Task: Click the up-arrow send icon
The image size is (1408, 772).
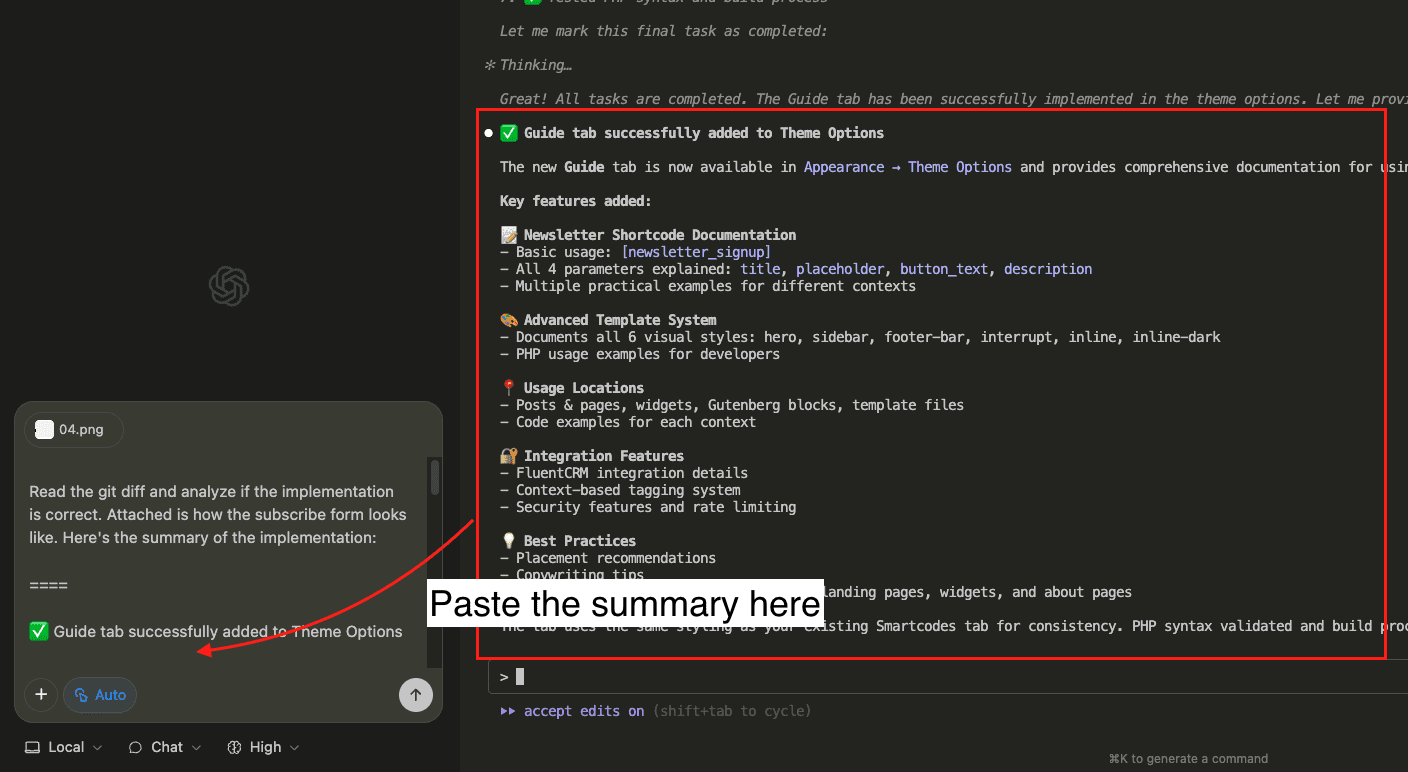Action: coord(415,695)
